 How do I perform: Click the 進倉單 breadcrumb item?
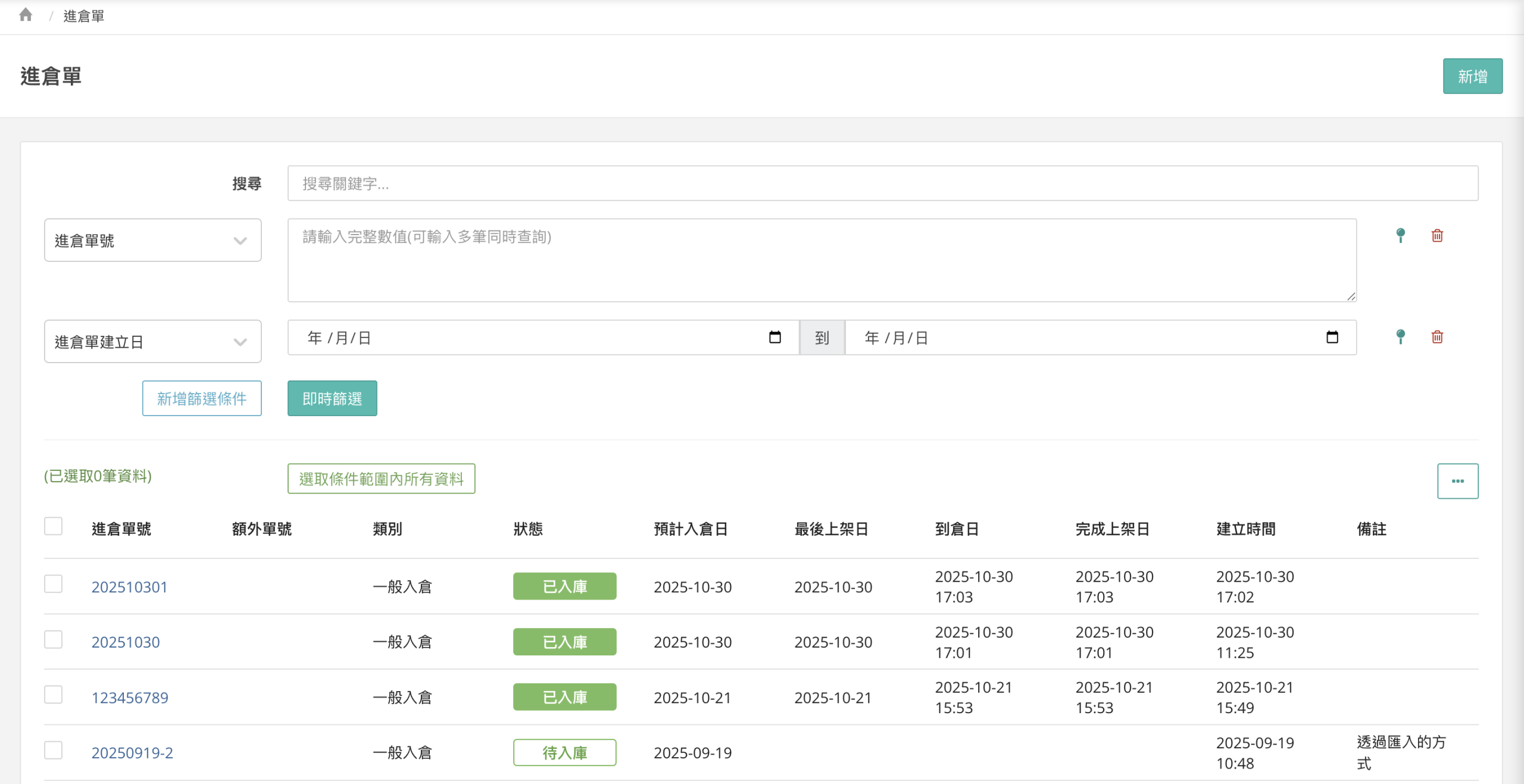tap(84, 16)
